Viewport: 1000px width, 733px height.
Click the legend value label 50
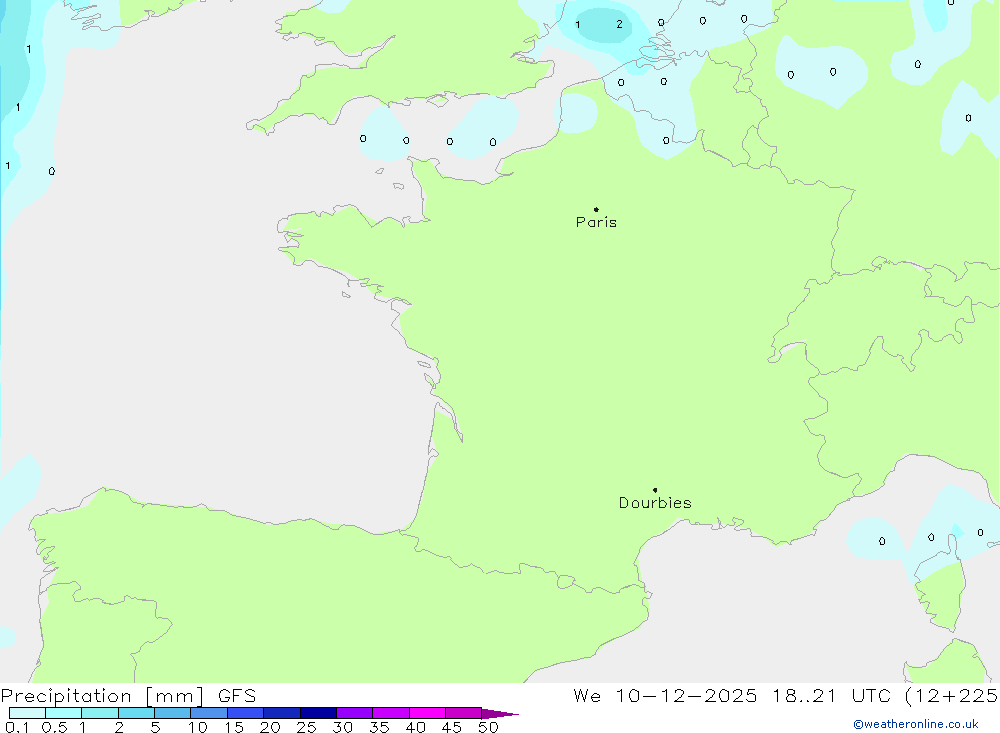[x=487, y=727]
